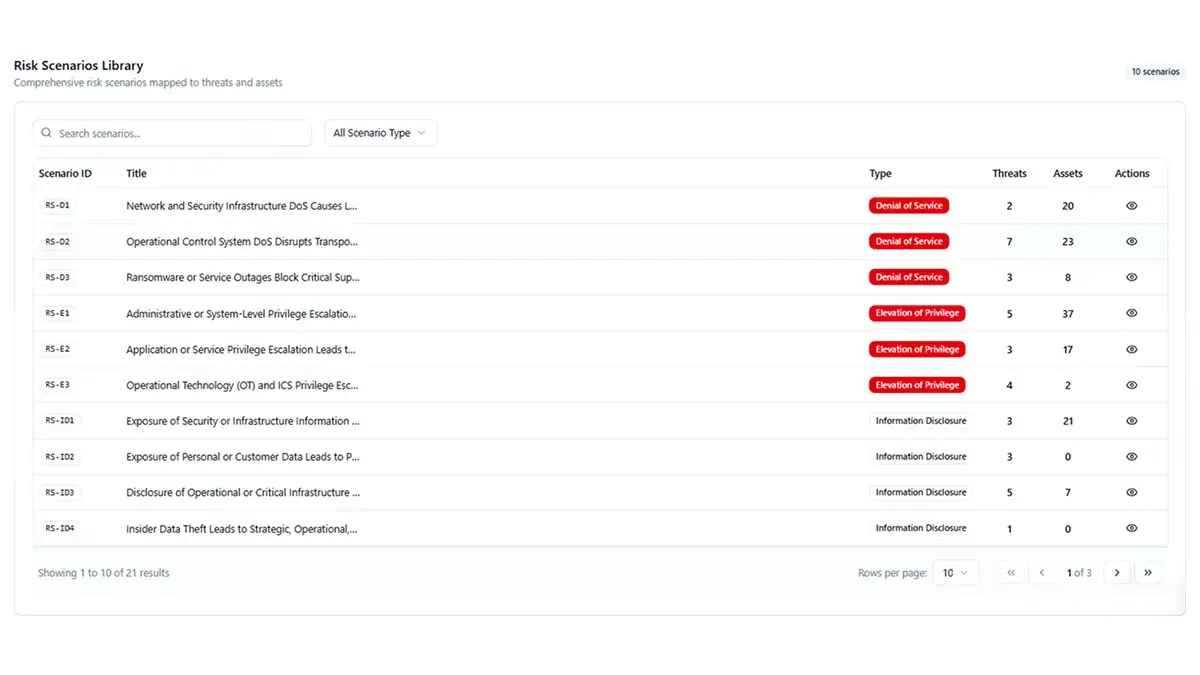Open 'Insider Data Theft Leads' title
The image size is (1200, 675).
(241, 529)
